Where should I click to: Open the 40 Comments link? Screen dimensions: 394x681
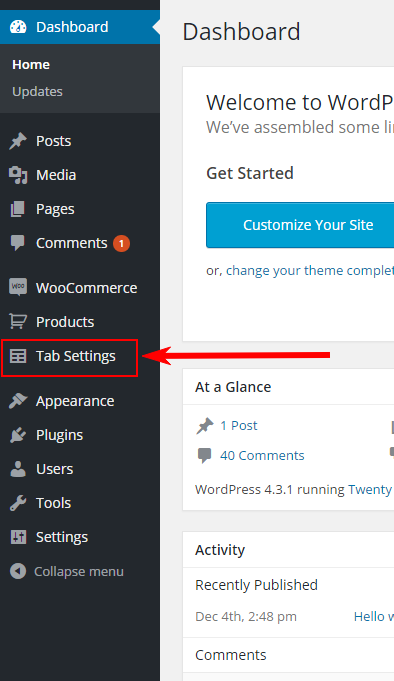262,456
